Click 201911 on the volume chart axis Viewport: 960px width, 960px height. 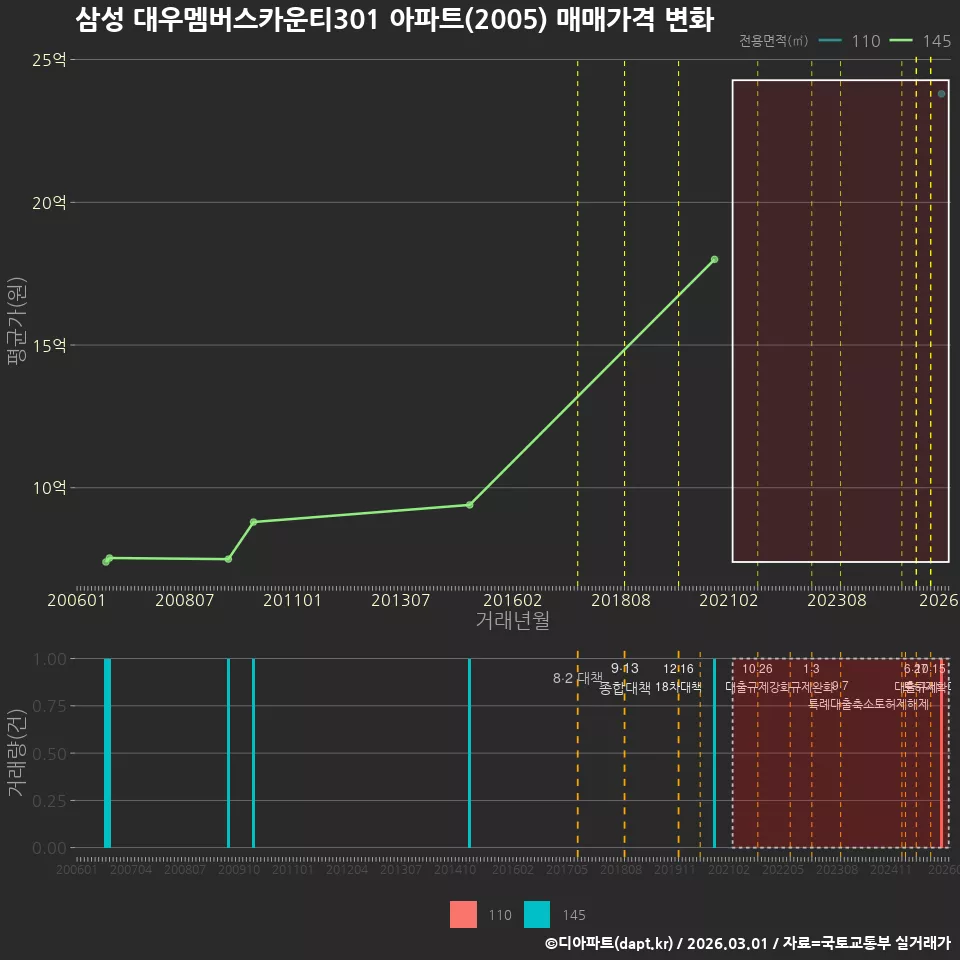675,869
